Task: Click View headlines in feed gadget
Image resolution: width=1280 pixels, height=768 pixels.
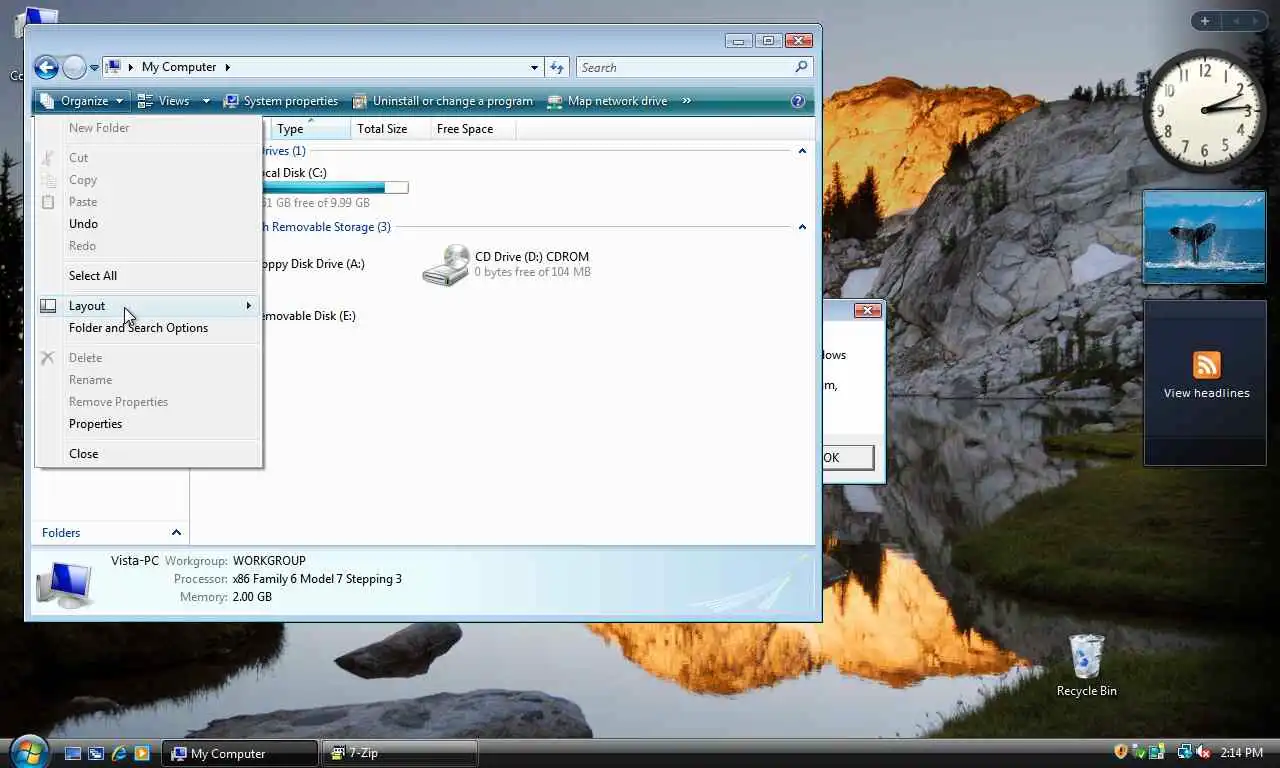Action: pyautogui.click(x=1206, y=393)
